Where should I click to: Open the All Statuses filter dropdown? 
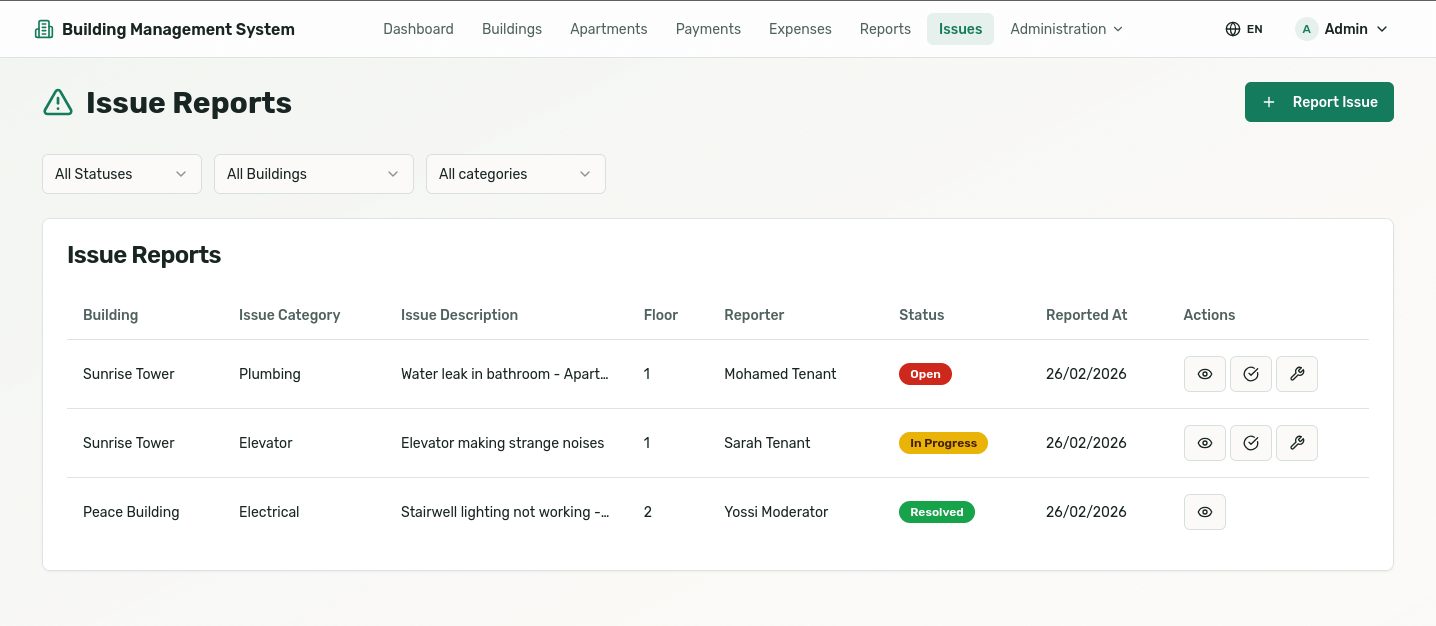122,174
